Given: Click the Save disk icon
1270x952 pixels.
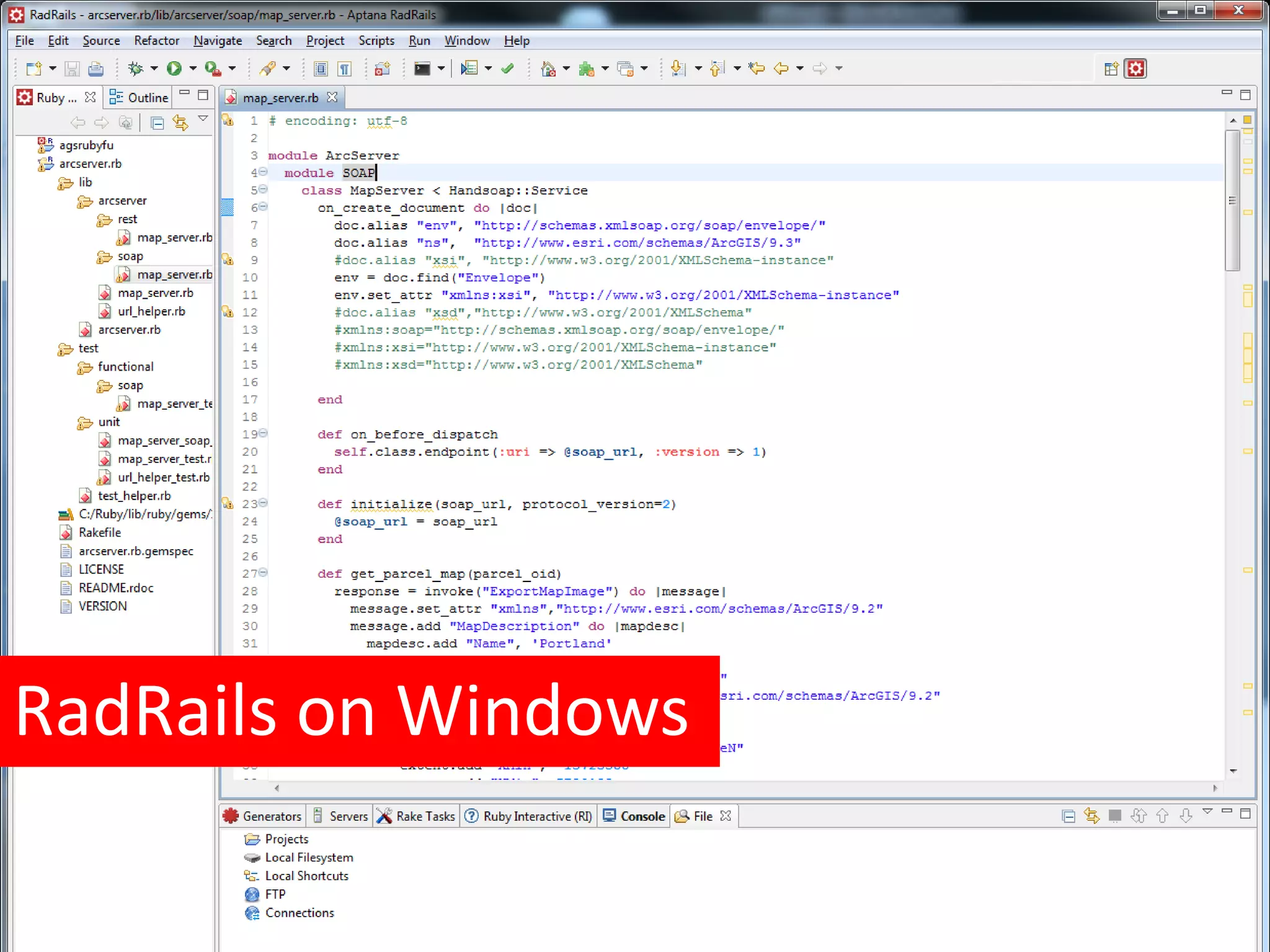Looking at the screenshot, I should tap(72, 68).
